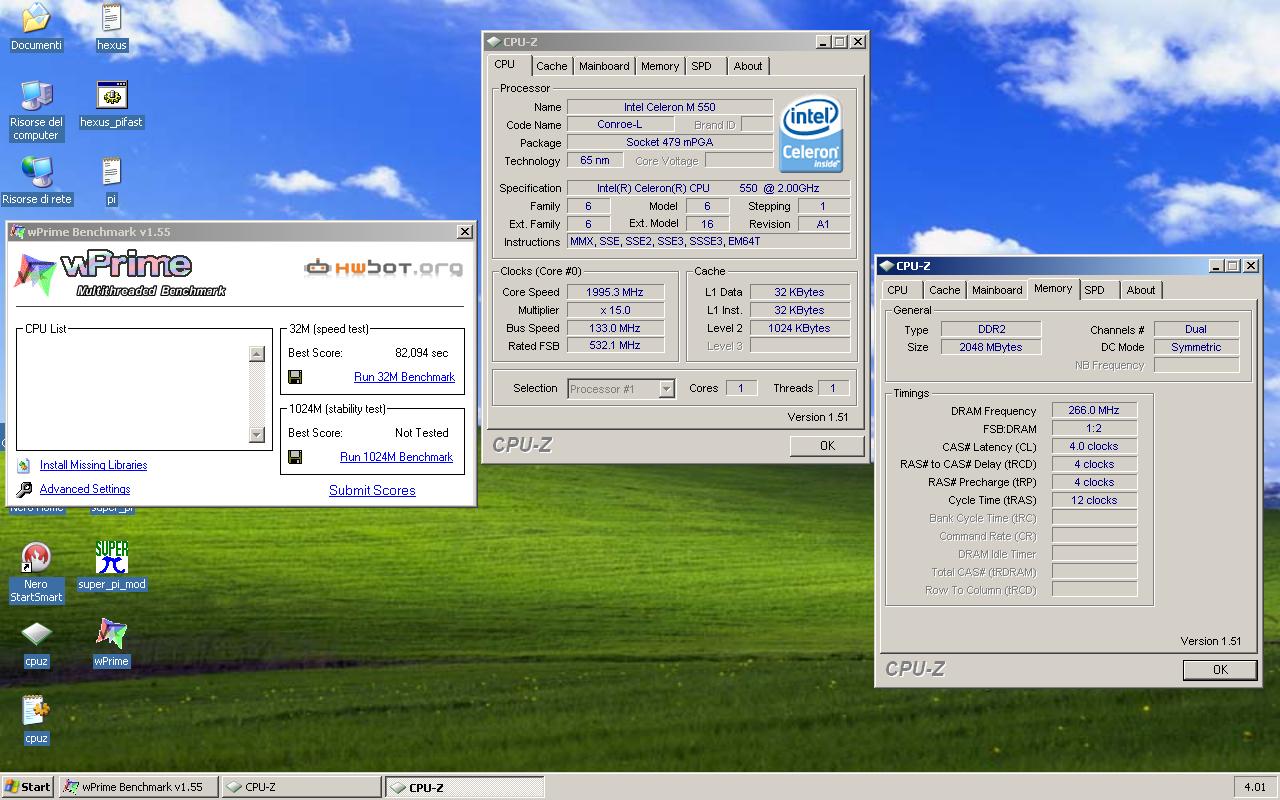Select Cache tab in CPU-Z Memory window
The width and height of the screenshot is (1280, 800).
click(x=944, y=290)
